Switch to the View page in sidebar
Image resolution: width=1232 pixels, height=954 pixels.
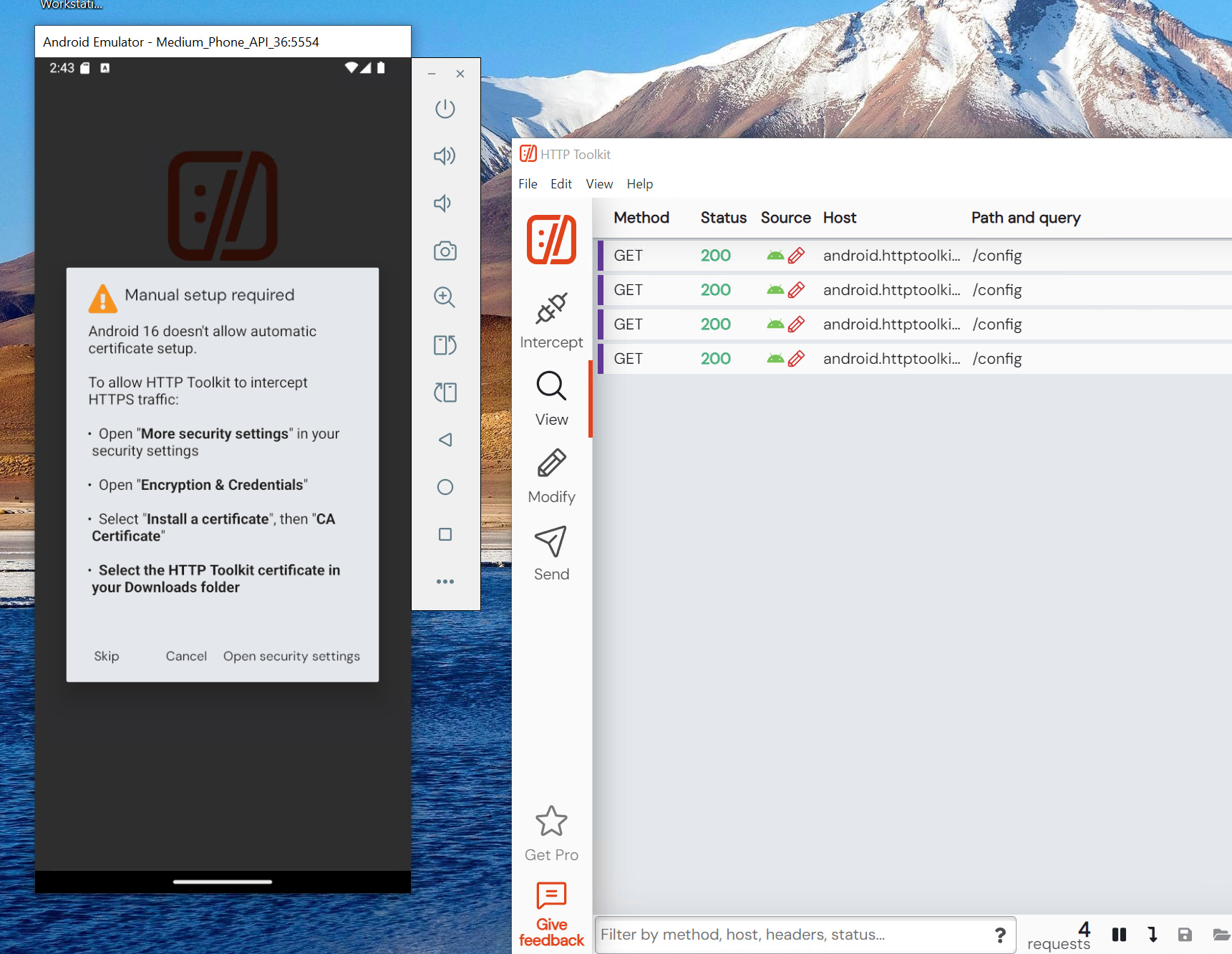click(551, 399)
